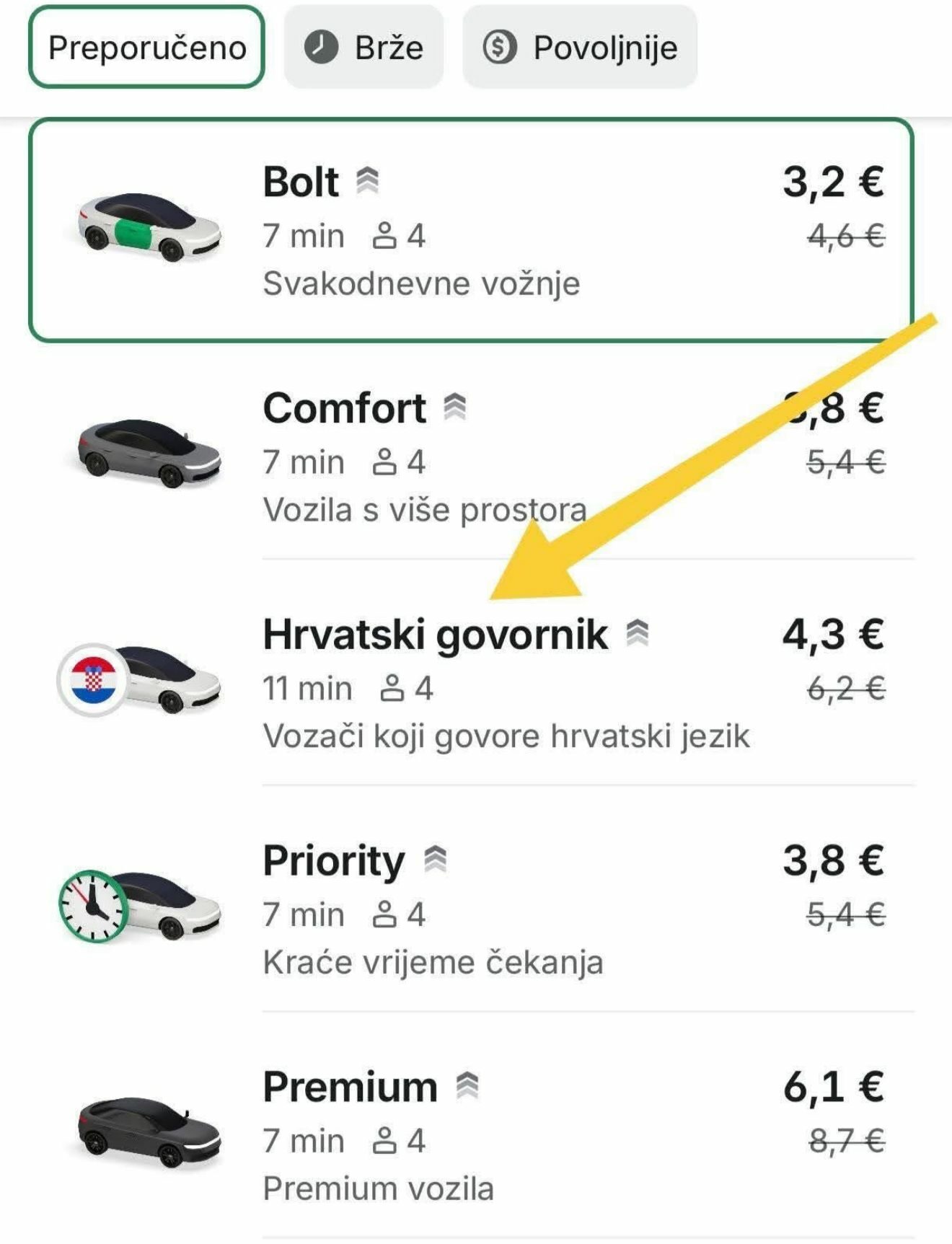
Task: Pick the Premium ride category
Action: [x=351, y=1087]
